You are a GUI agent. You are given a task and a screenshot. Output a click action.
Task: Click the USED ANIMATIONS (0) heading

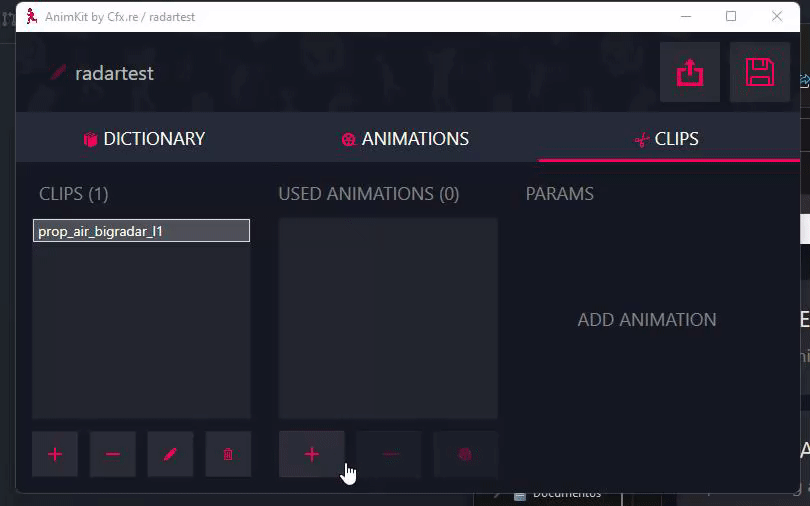[369, 194]
